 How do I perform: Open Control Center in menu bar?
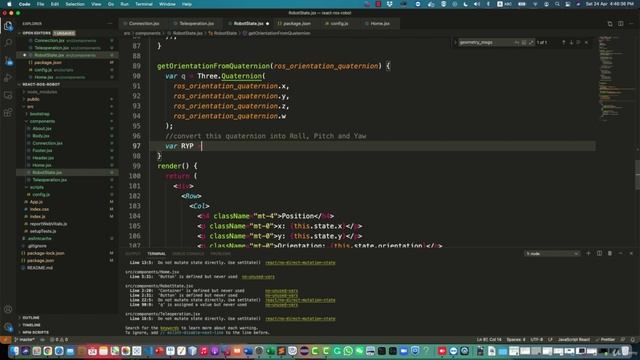[567, 4]
